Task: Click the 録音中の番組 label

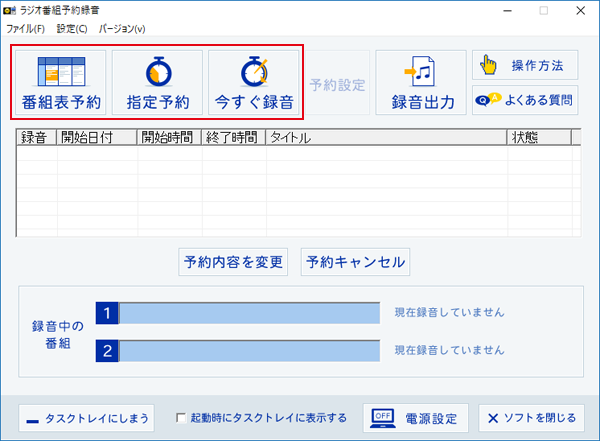Action: tap(58, 335)
